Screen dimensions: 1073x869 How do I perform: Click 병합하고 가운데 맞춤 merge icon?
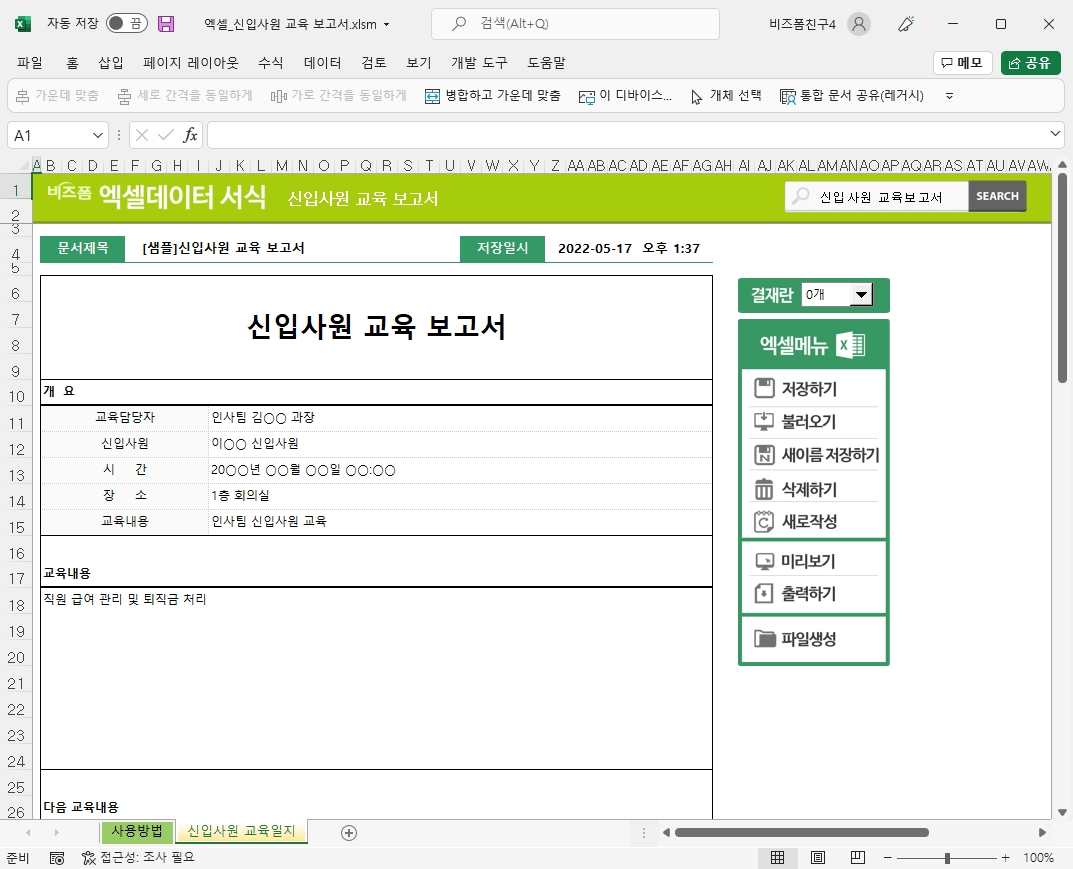[x=432, y=96]
